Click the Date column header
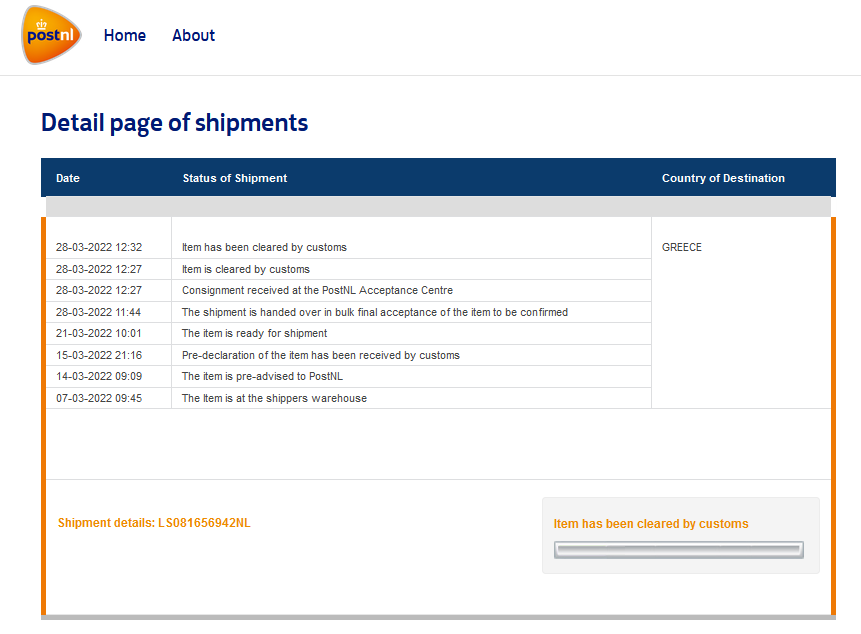 [68, 178]
